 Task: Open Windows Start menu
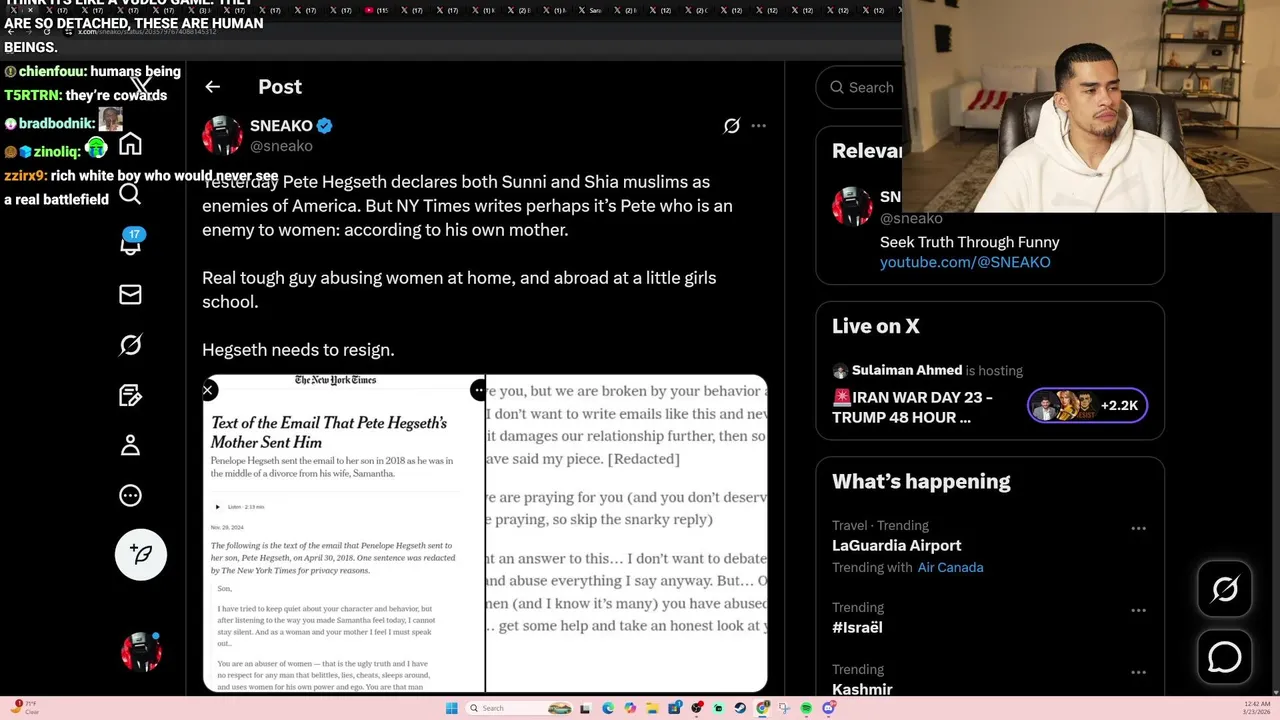pos(452,708)
